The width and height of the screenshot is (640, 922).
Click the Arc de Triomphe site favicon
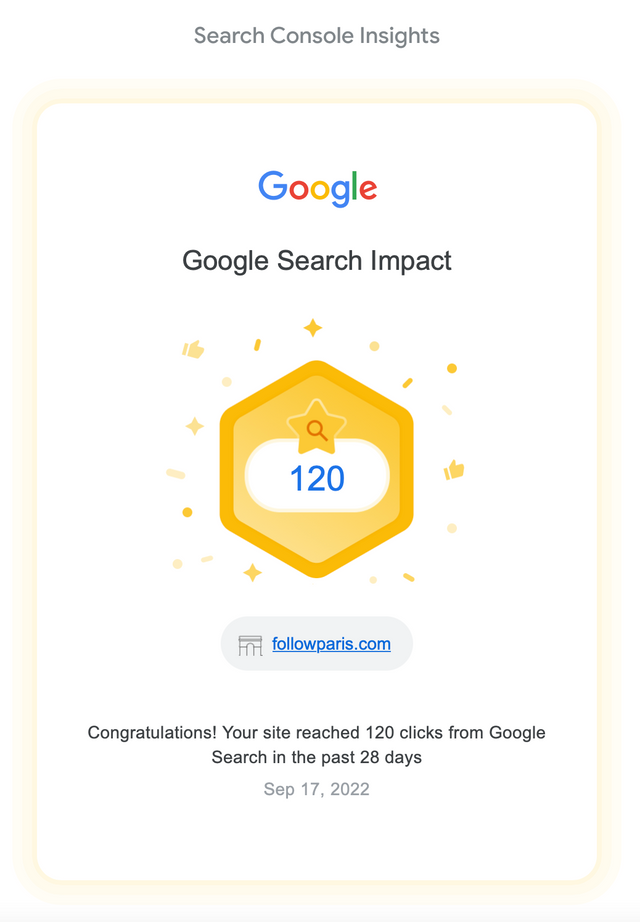click(x=250, y=645)
